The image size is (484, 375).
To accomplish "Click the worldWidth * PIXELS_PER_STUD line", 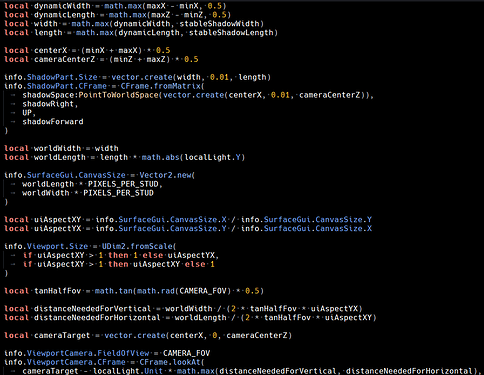I will tap(88, 193).
